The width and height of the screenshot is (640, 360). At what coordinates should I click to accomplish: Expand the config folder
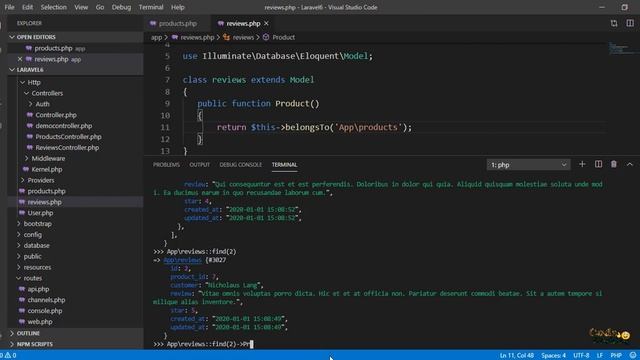(32, 235)
